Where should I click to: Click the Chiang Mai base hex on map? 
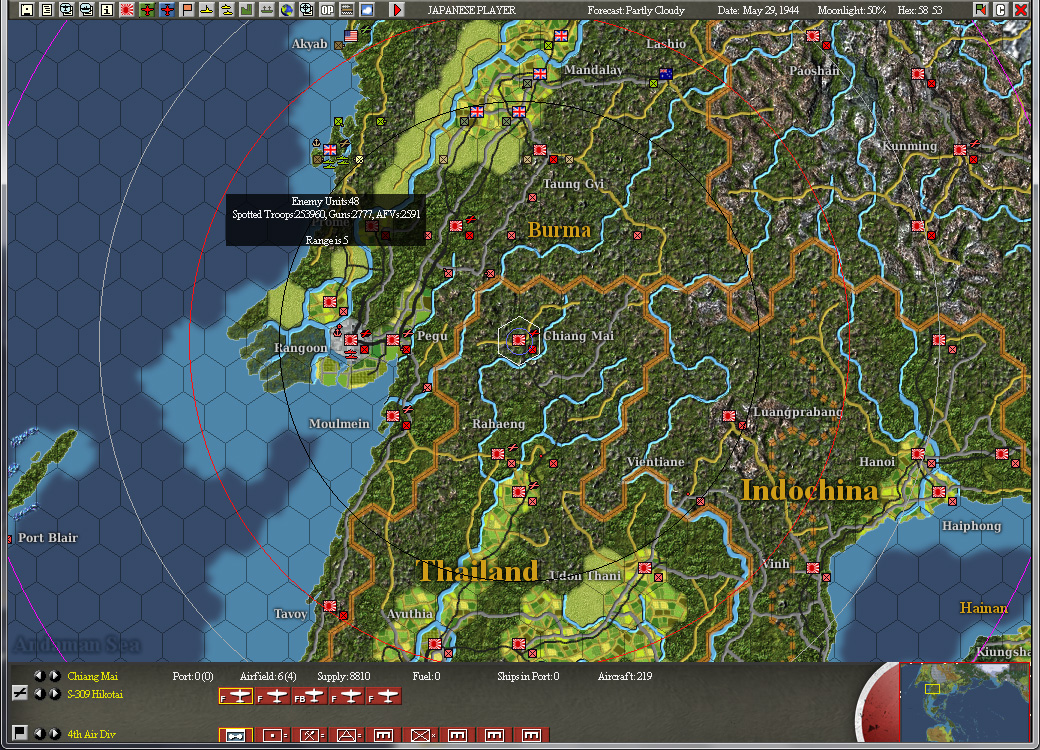point(519,340)
